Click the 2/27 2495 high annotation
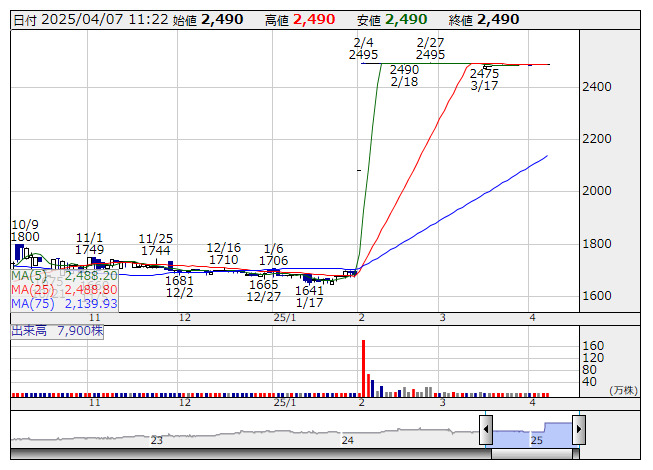The height and width of the screenshot is (470, 653). (430, 49)
